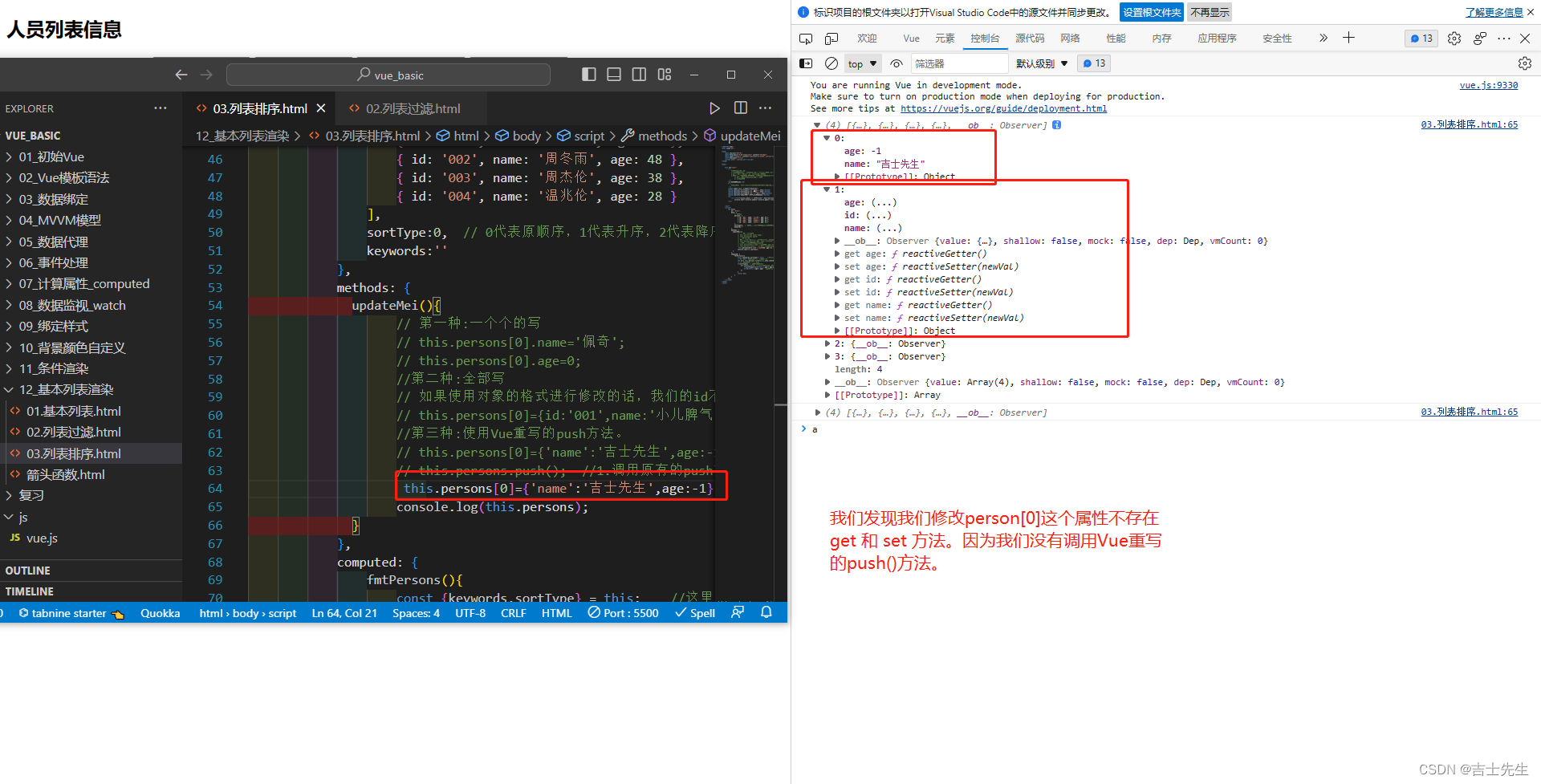Switch to the Network (网络) tab

[1070, 39]
